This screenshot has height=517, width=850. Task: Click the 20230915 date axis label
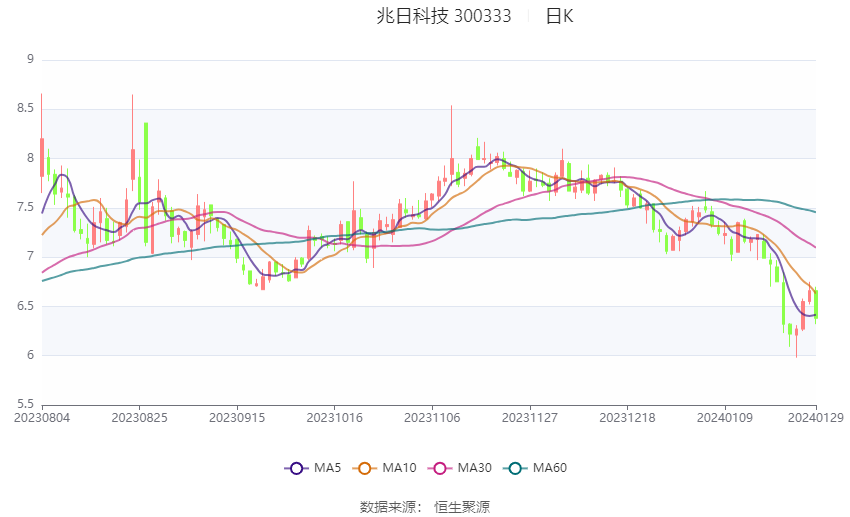point(237,418)
